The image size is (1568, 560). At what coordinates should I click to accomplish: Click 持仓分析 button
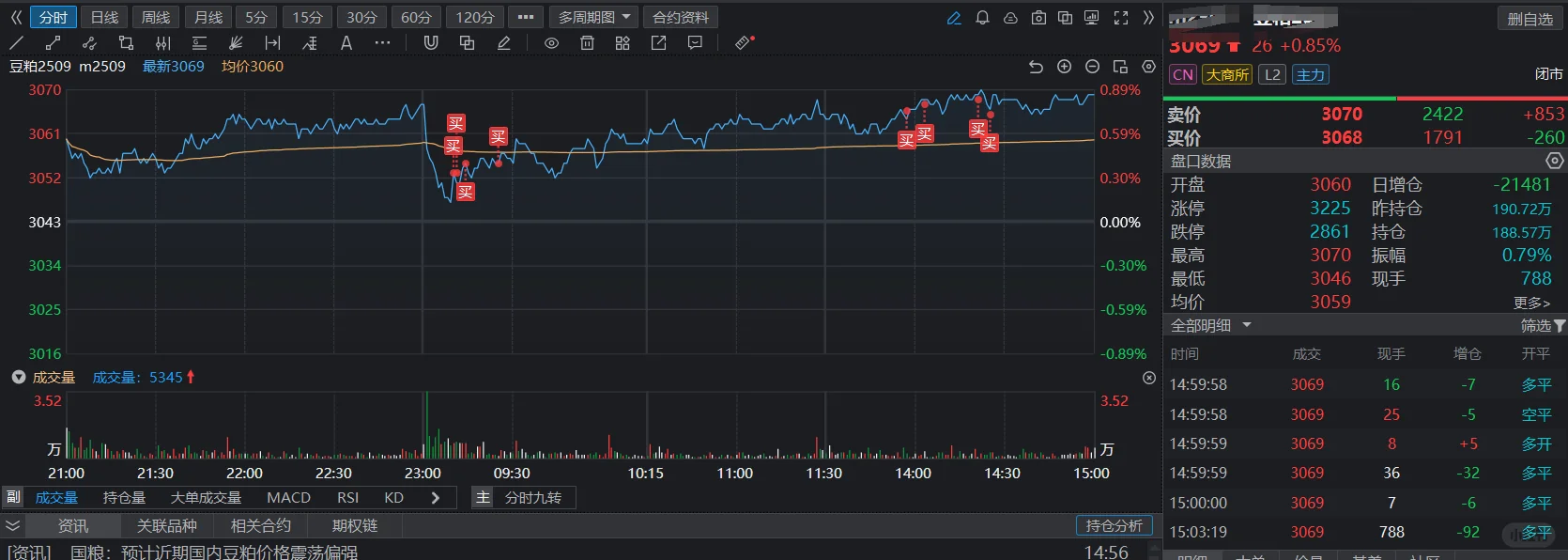click(1114, 526)
